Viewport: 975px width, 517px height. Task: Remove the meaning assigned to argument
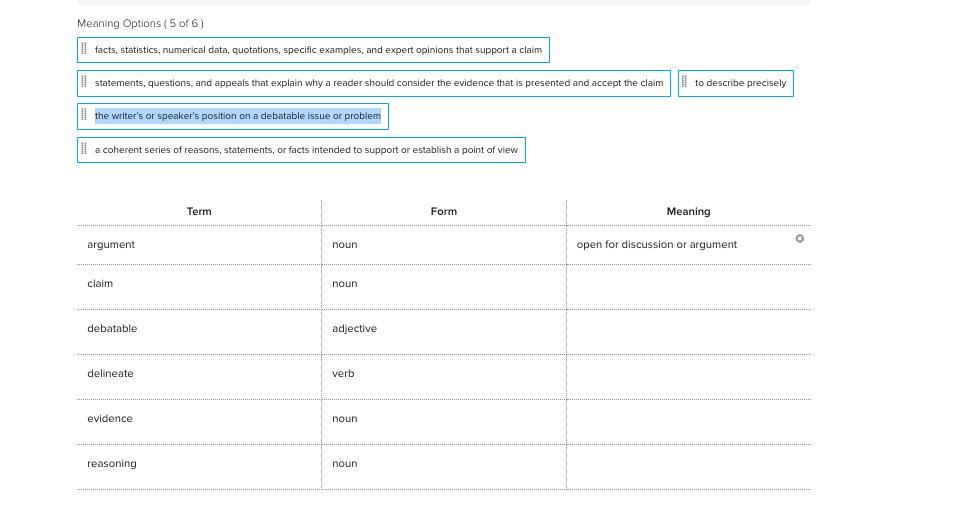(x=799, y=238)
